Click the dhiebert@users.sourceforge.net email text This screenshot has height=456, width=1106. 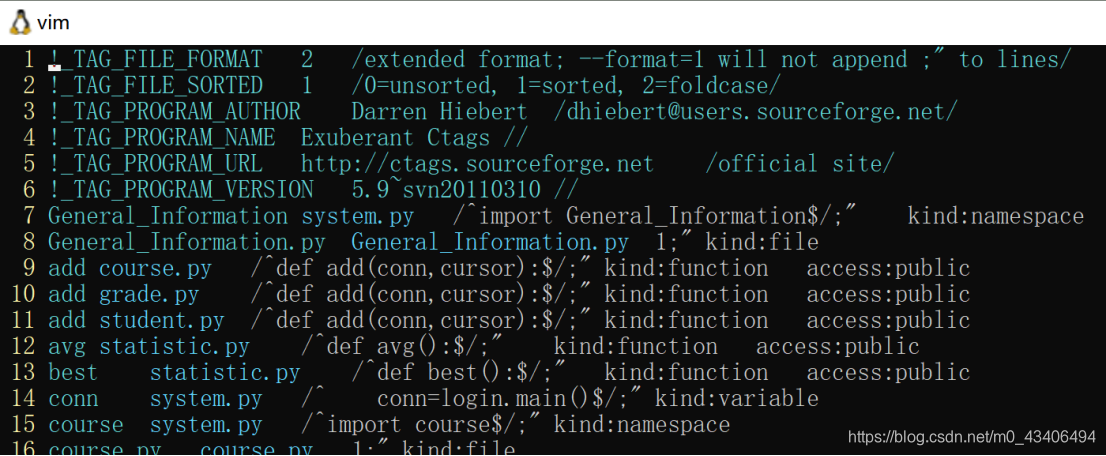755,112
